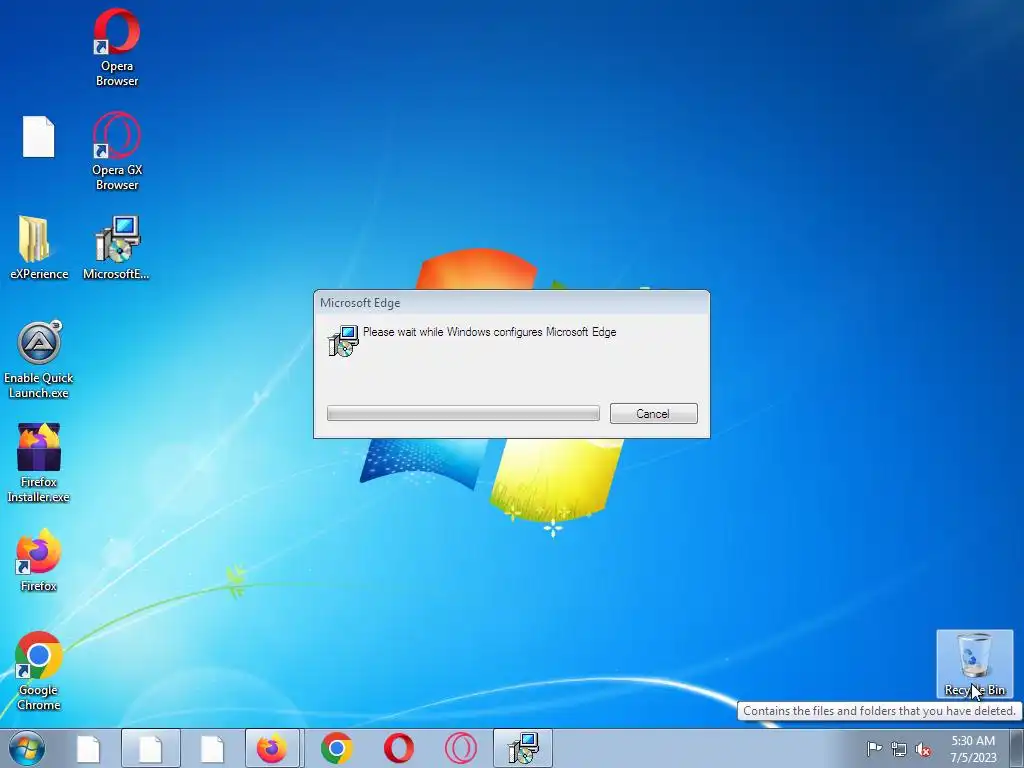Viewport: 1024px width, 768px height.
Task: Launch Opera GX from the taskbar
Action: (x=460, y=748)
